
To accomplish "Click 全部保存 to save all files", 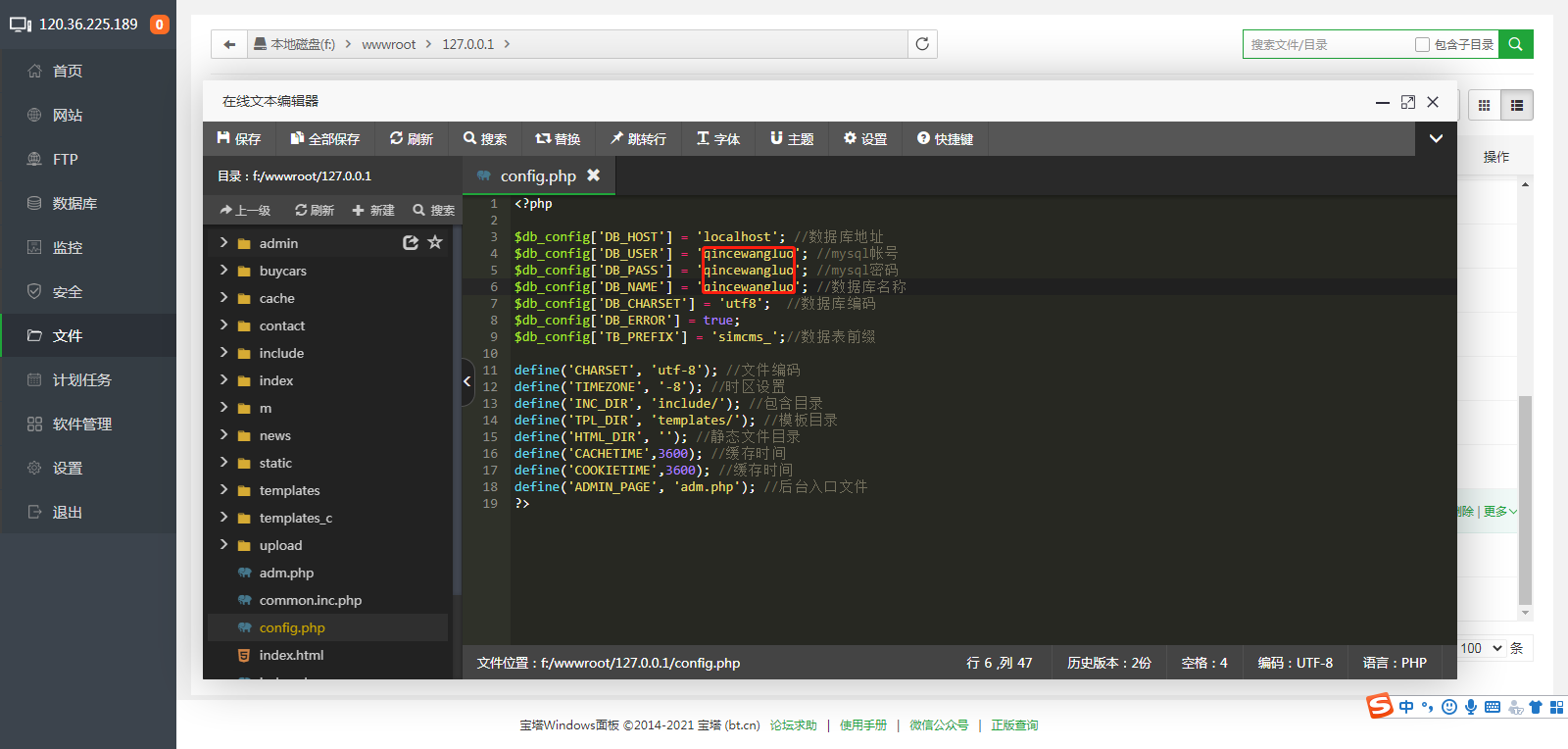I will click(324, 139).
